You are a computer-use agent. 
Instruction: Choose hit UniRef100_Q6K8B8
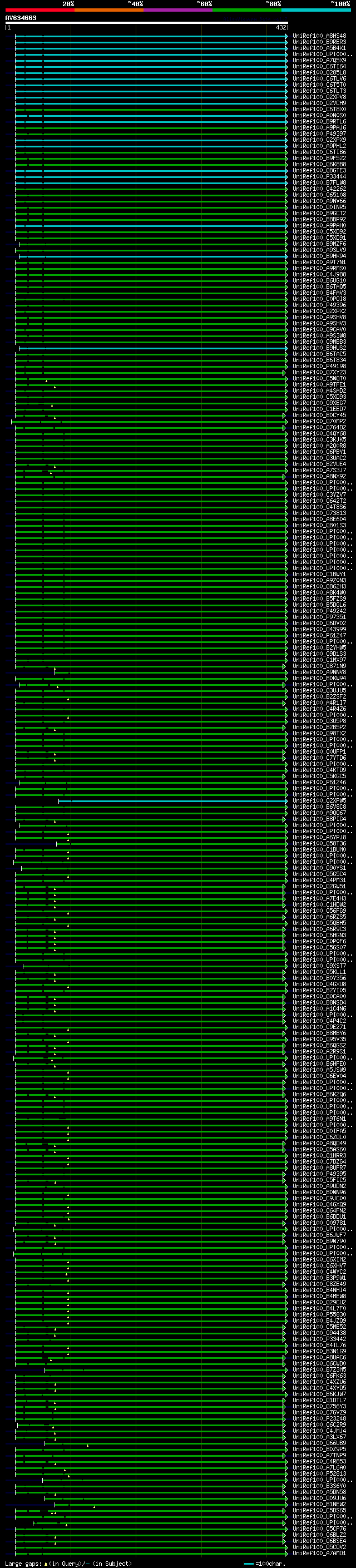click(x=319, y=164)
